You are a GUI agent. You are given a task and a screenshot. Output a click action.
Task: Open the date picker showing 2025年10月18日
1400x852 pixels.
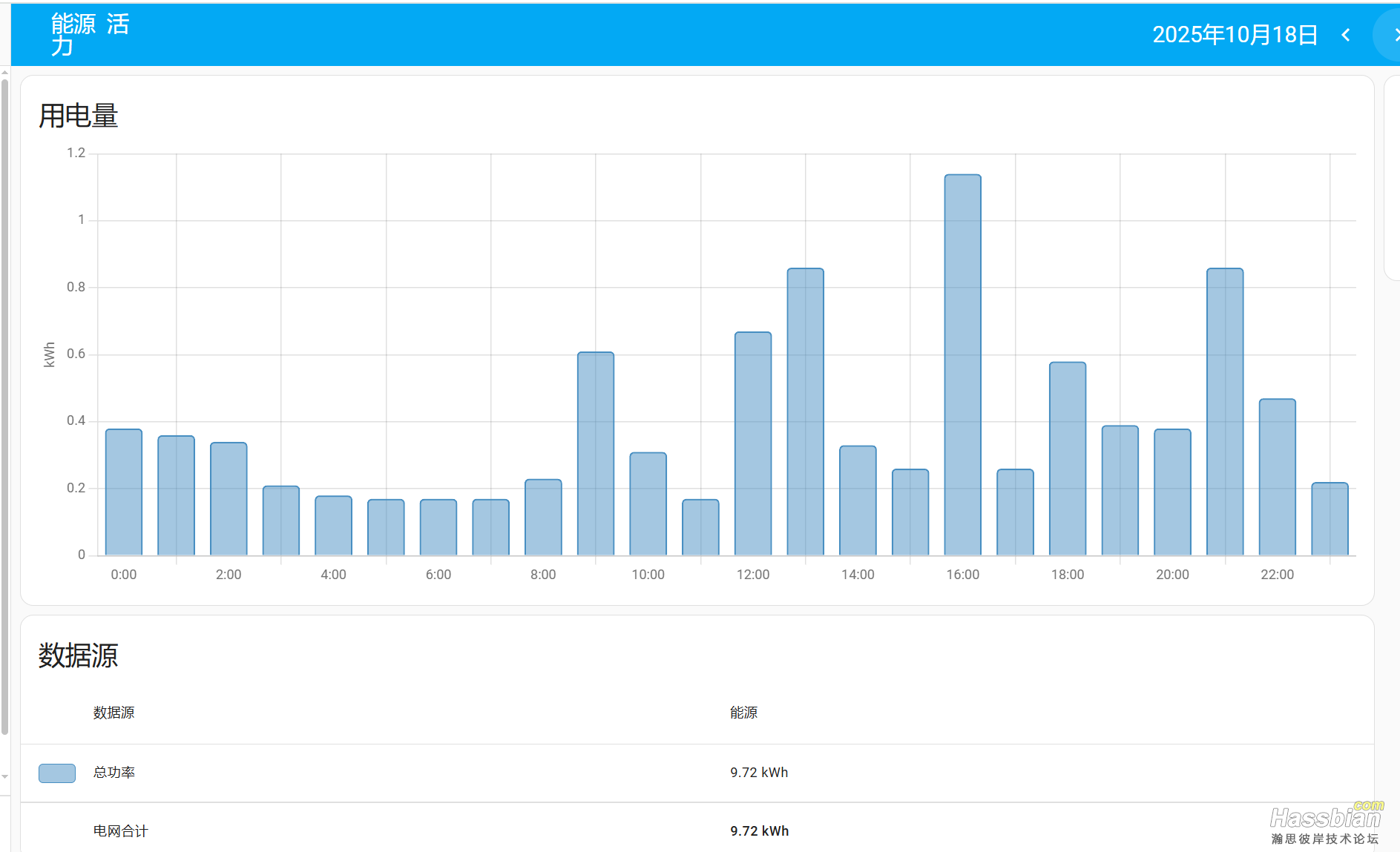coord(1235,35)
